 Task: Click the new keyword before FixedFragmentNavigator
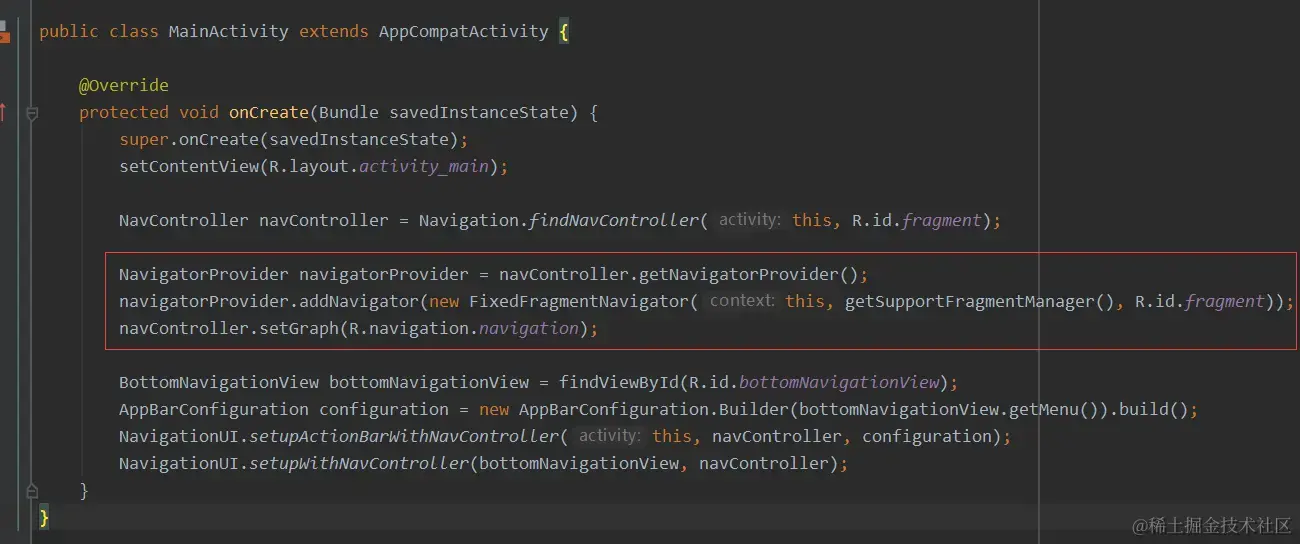click(x=443, y=301)
